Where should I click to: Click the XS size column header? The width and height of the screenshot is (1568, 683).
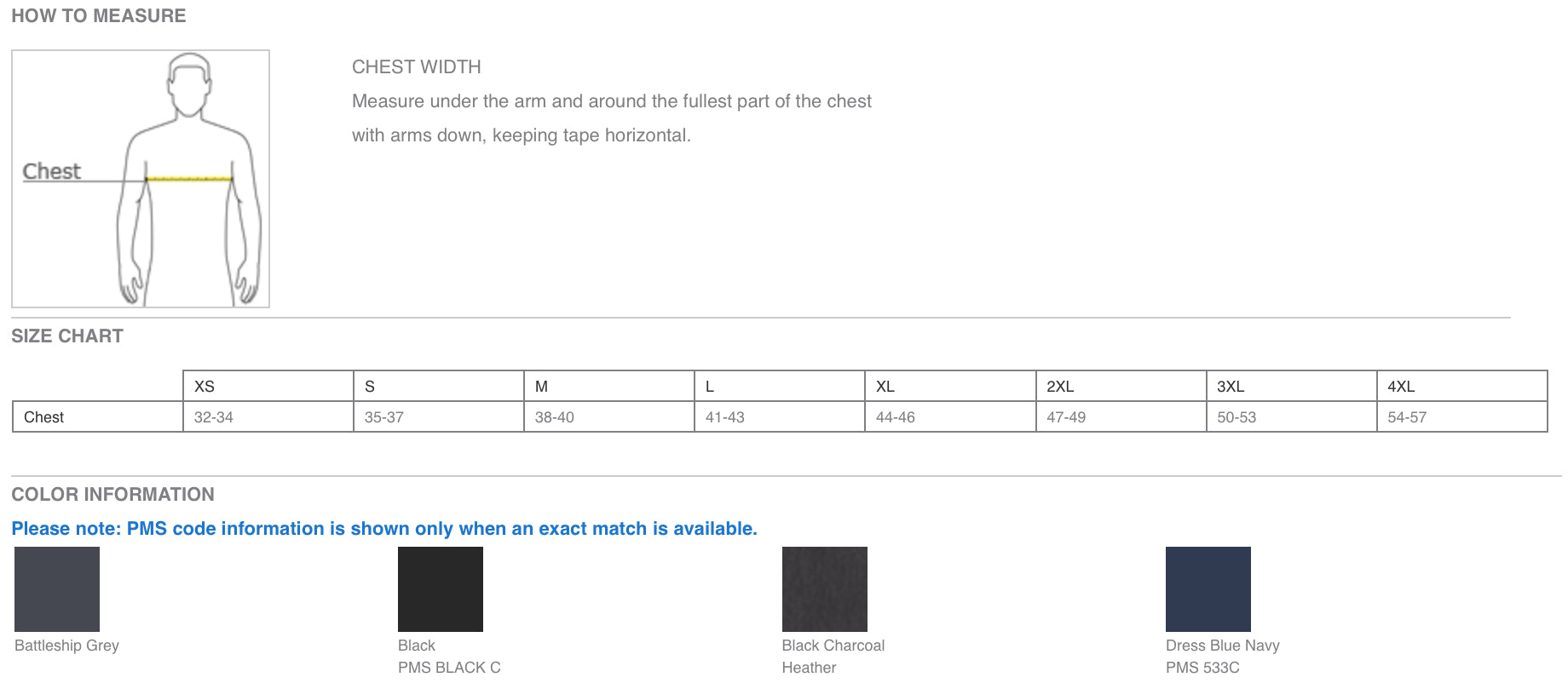(205, 387)
